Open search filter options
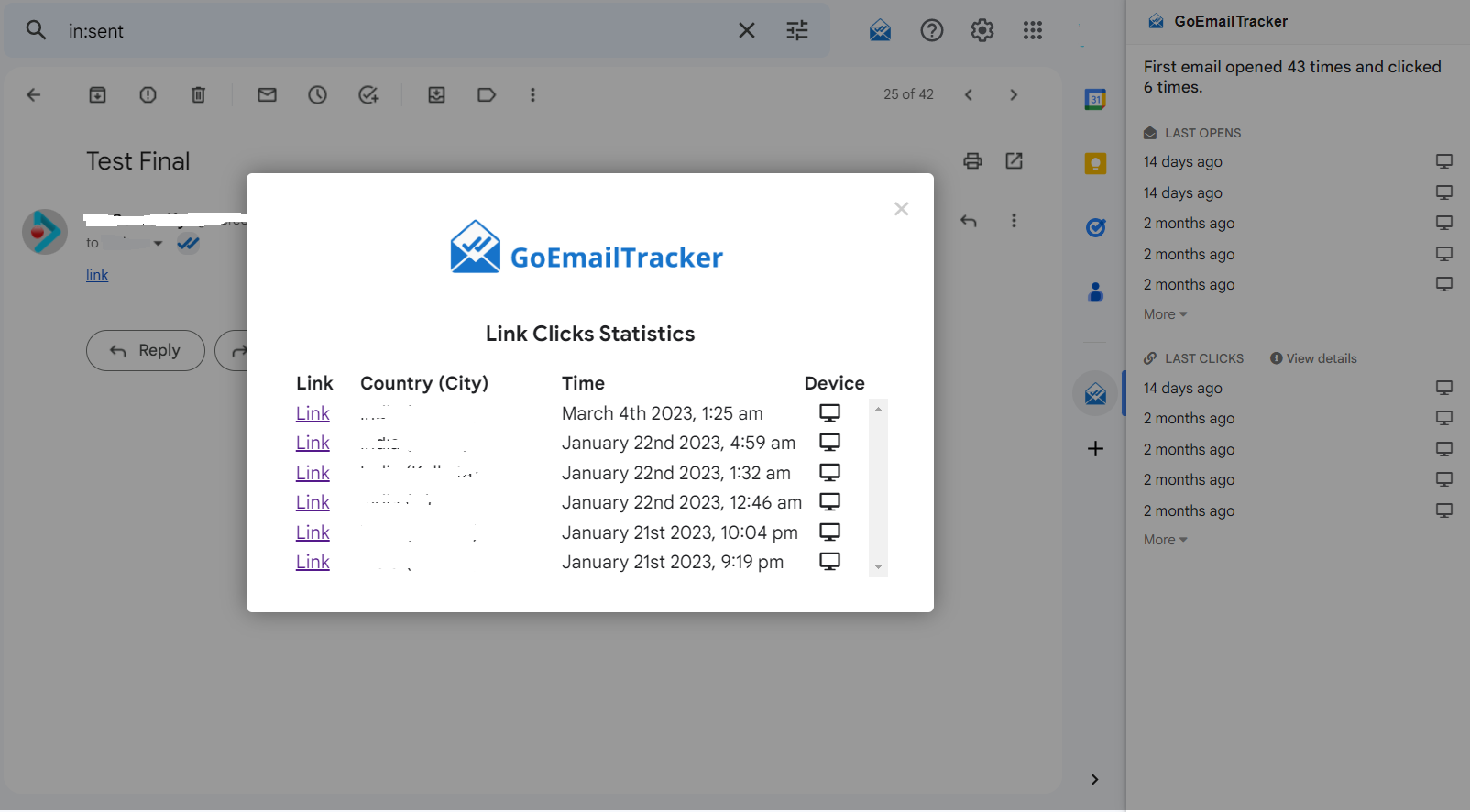Screen dimensions: 1470x812 pos(797,30)
